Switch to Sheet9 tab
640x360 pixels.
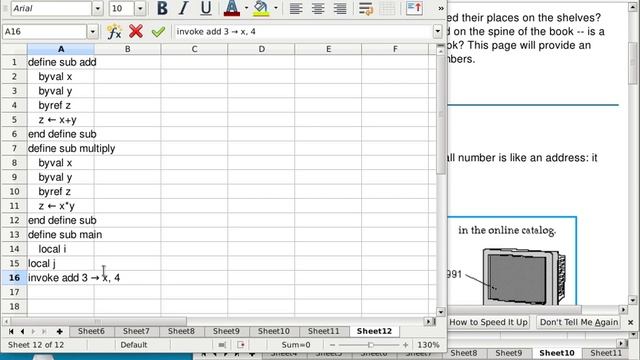coord(226,331)
